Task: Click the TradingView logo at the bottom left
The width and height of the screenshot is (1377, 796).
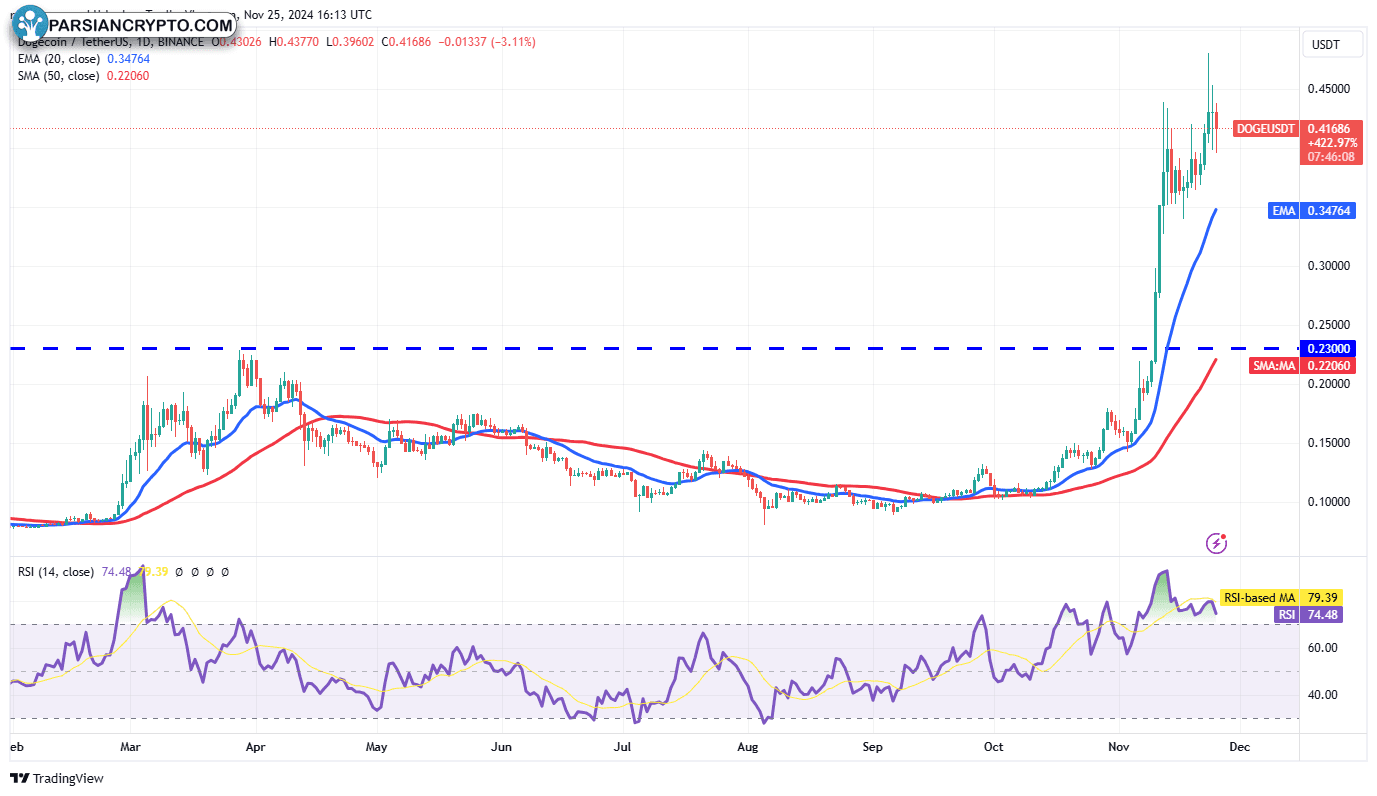Action: click(x=57, y=778)
